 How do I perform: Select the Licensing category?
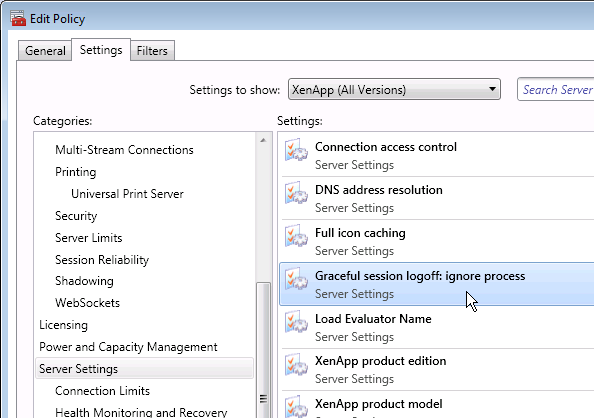64,325
